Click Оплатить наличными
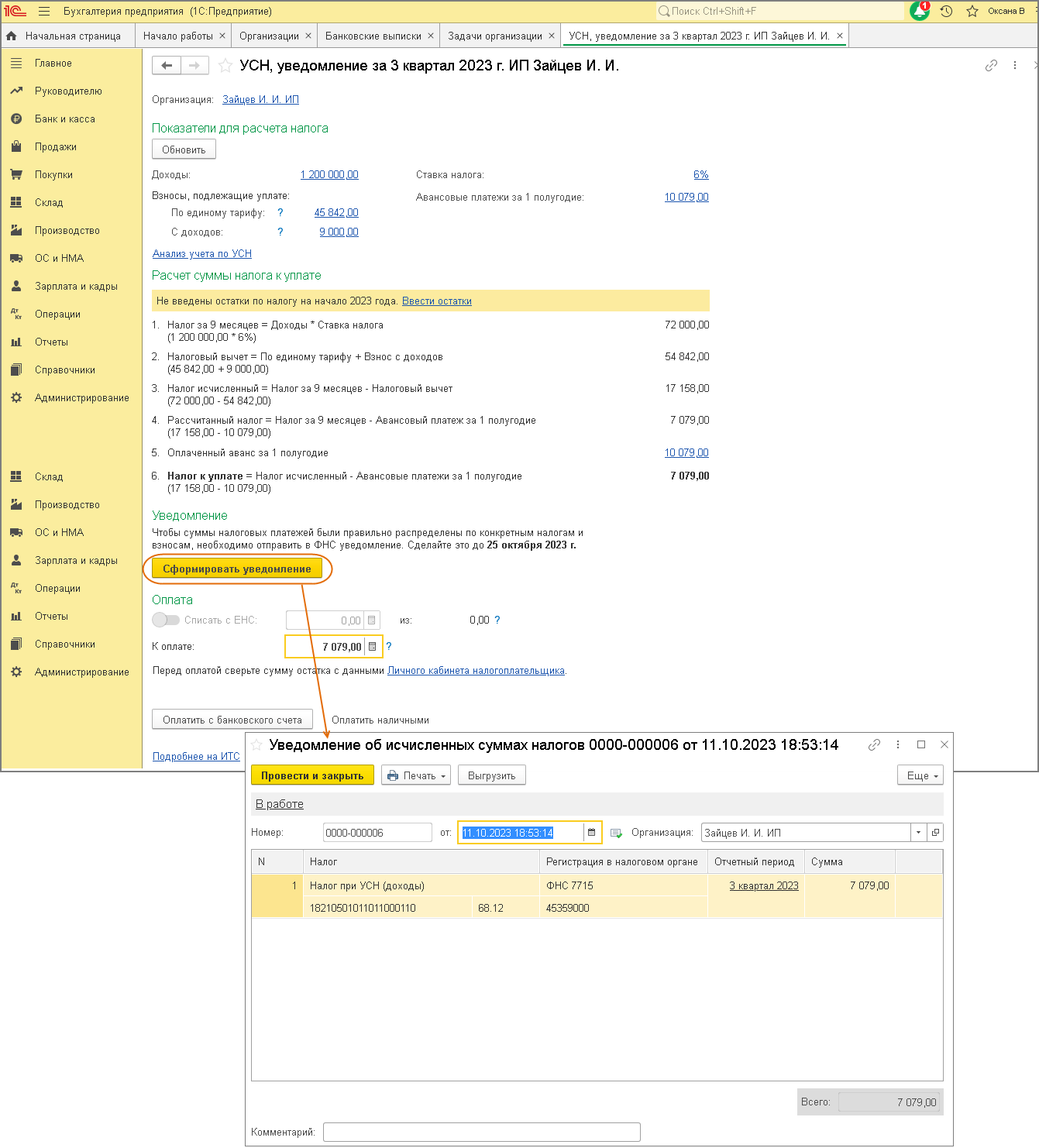The image size is (1039, 1148). pos(380,720)
